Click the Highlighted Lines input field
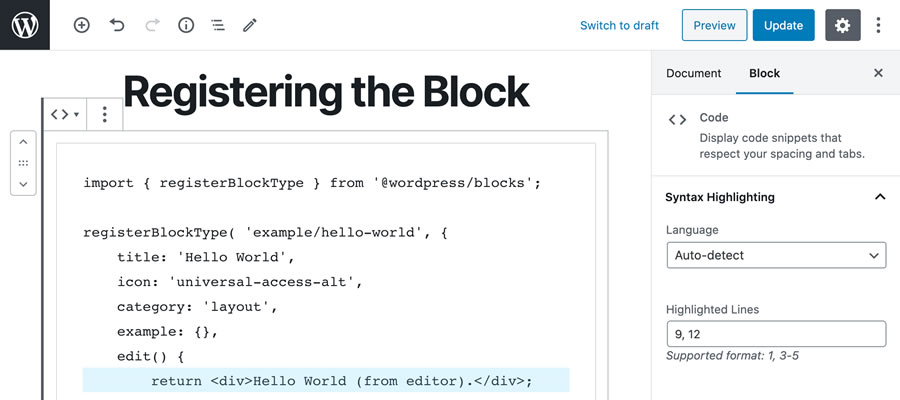900x400 pixels. coord(776,334)
